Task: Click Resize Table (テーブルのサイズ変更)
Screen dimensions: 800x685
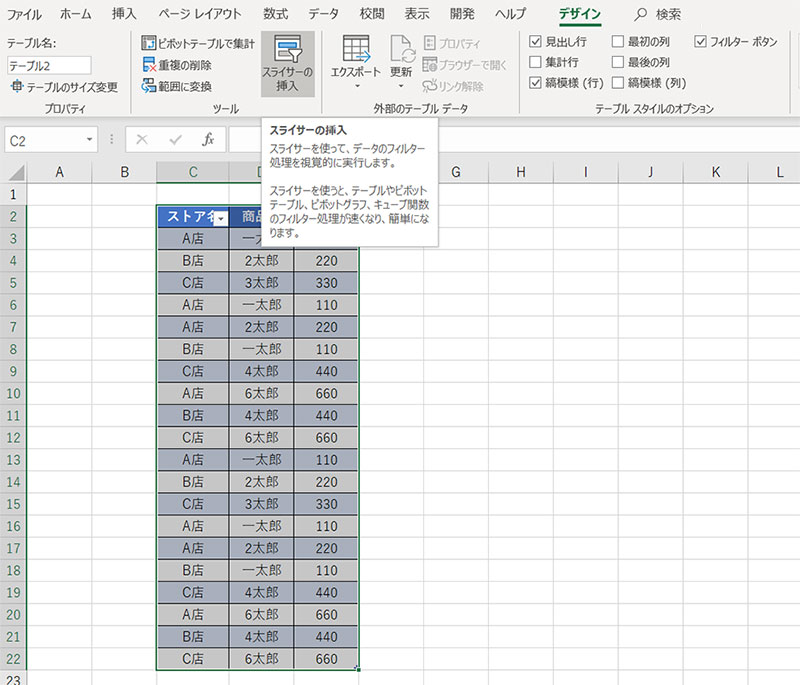Action: [64, 87]
